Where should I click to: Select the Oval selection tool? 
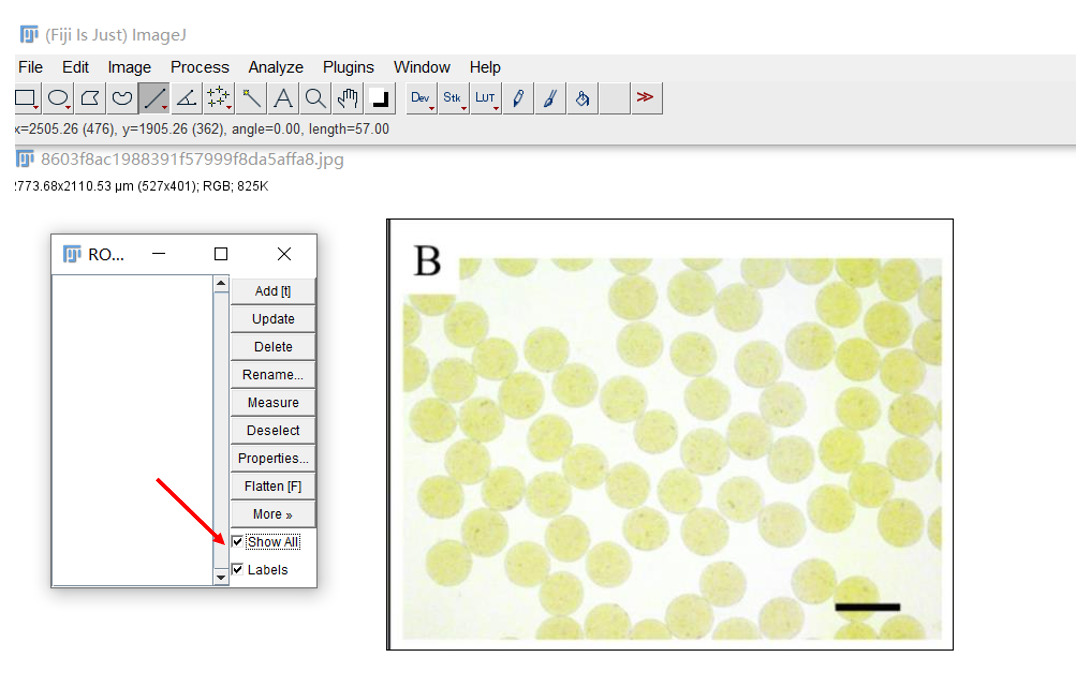pyautogui.click(x=58, y=98)
